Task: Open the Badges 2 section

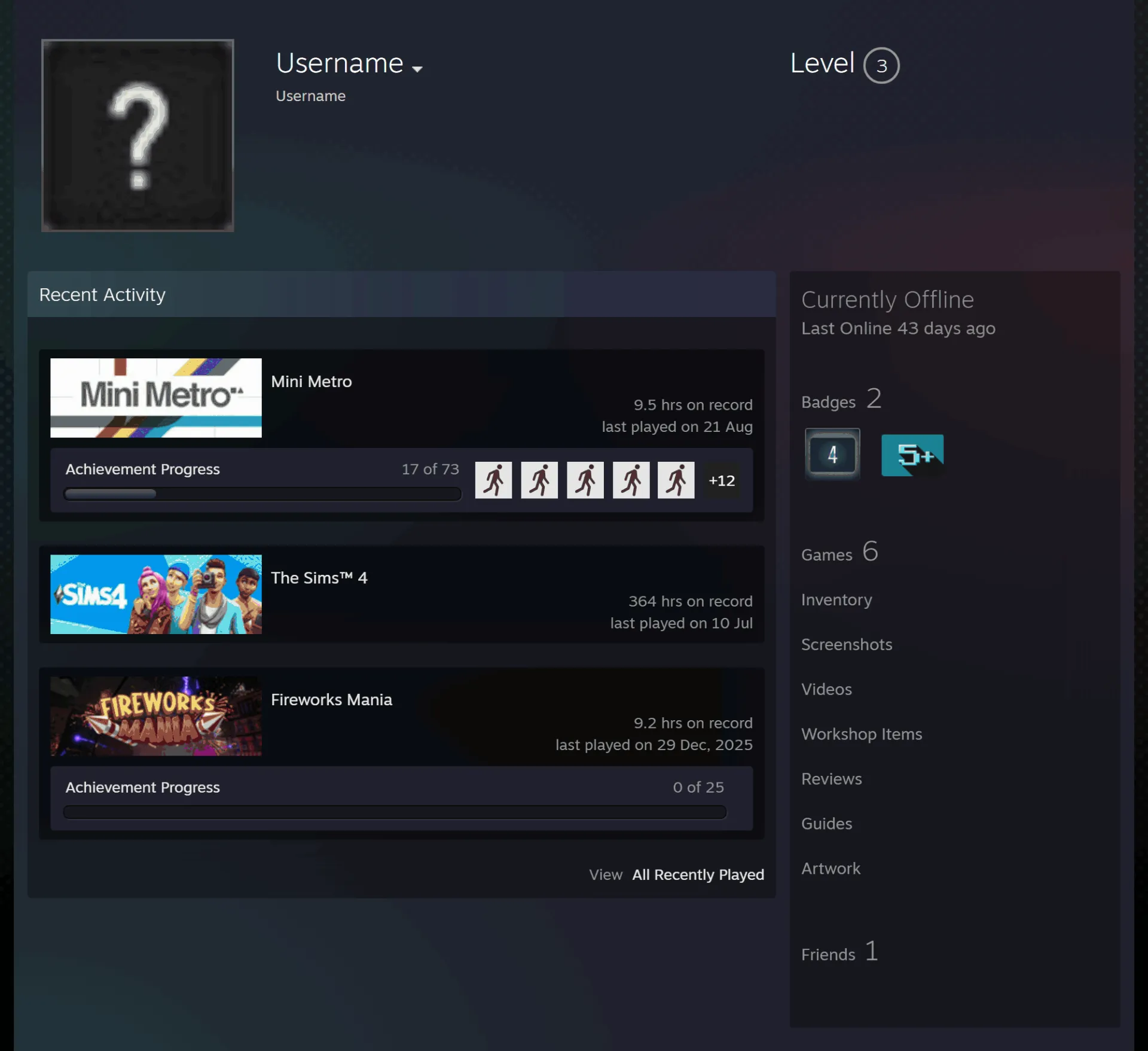Action: (842, 399)
